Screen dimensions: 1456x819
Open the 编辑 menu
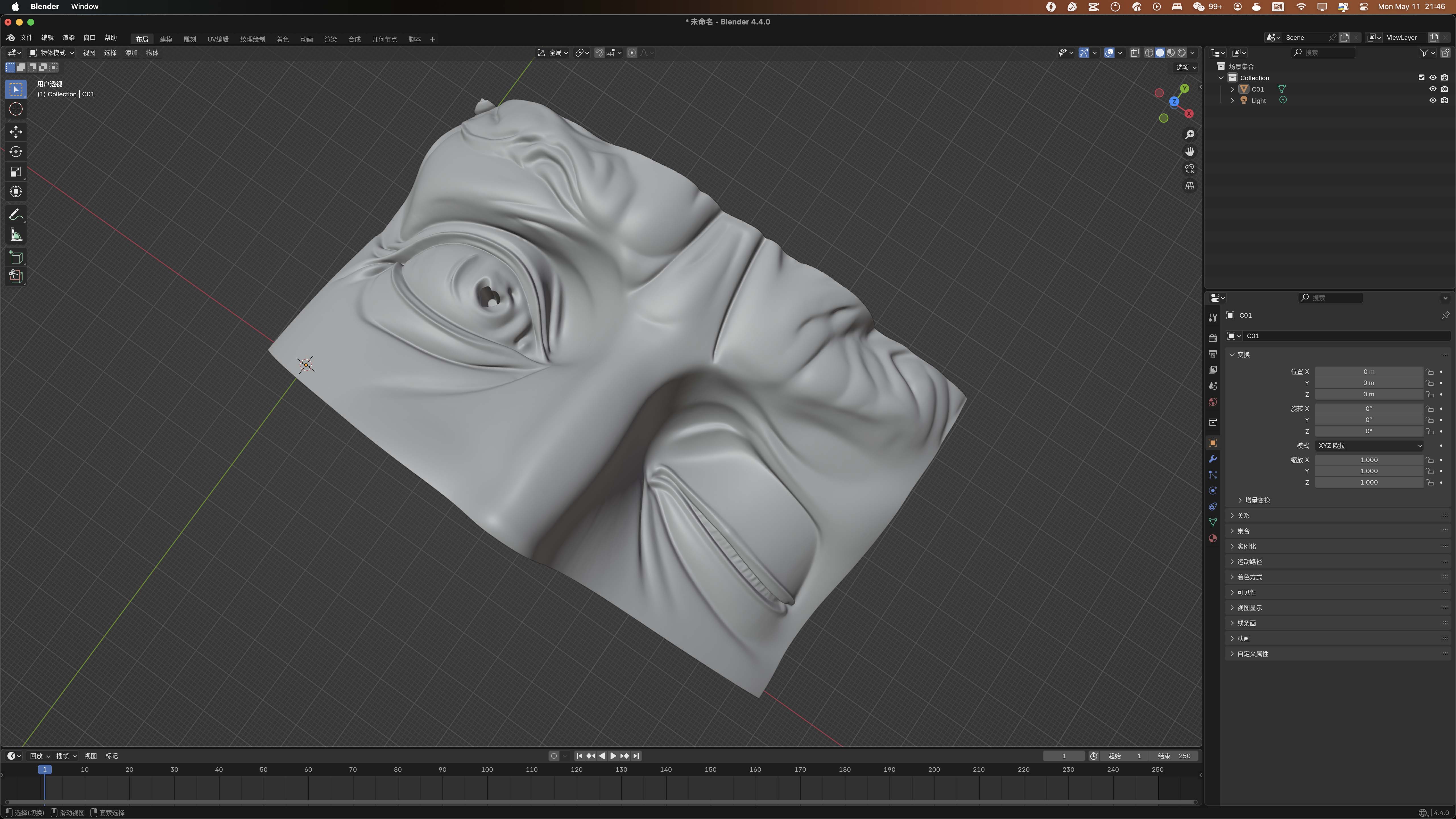tap(47, 38)
